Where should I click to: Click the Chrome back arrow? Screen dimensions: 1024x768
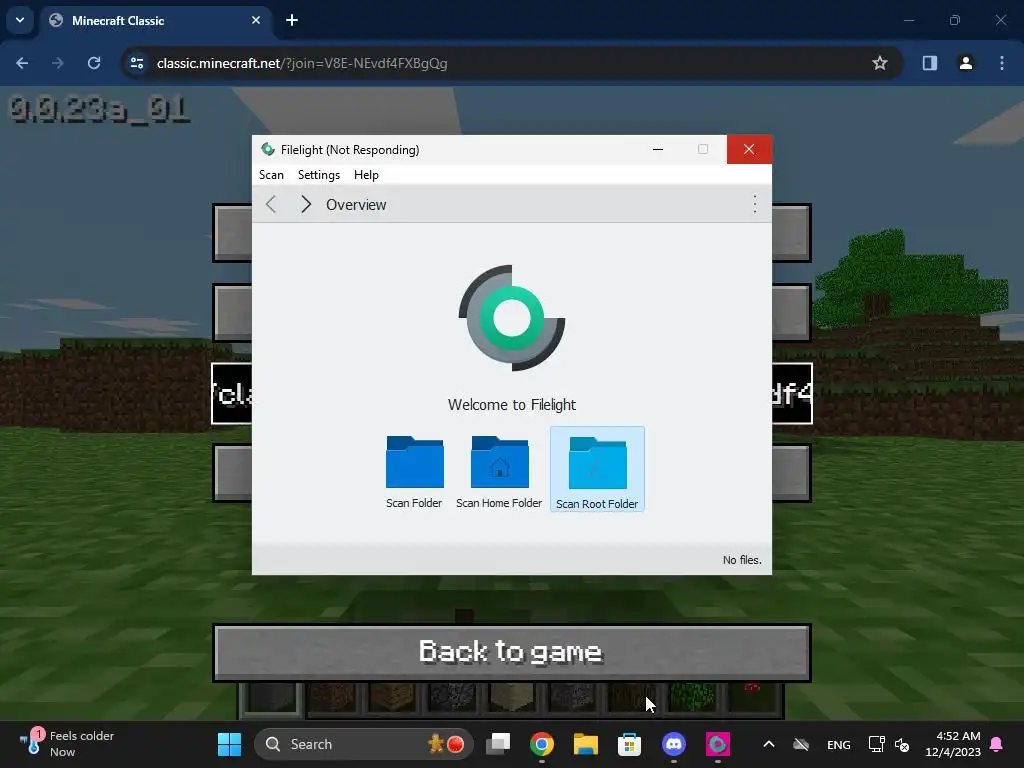pyautogui.click(x=22, y=63)
